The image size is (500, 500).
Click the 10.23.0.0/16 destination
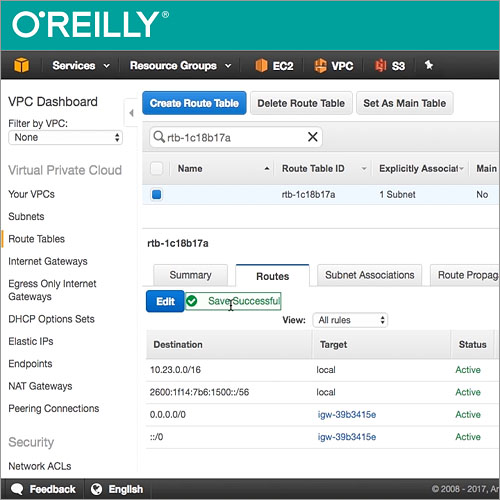coord(175,370)
